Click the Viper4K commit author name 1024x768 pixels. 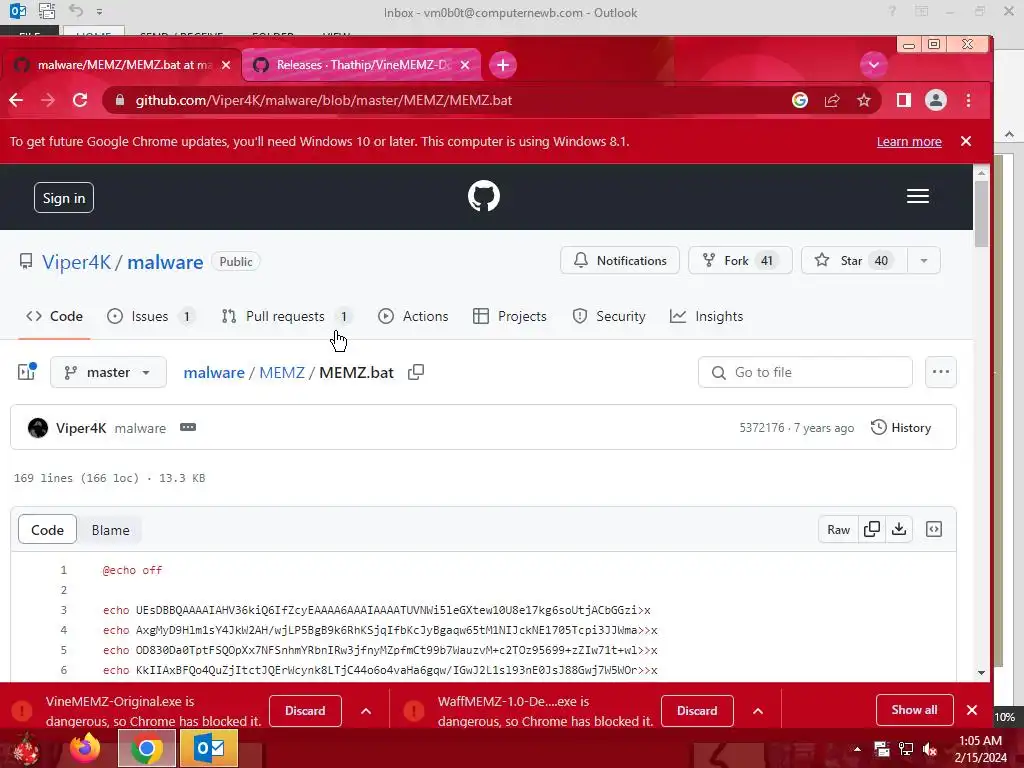point(81,428)
